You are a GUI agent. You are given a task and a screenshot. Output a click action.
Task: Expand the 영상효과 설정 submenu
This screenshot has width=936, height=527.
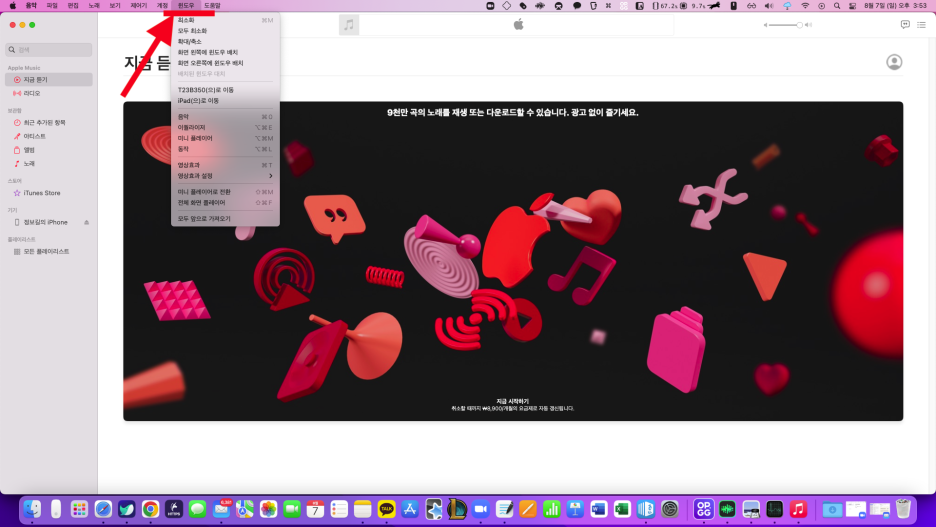point(225,176)
